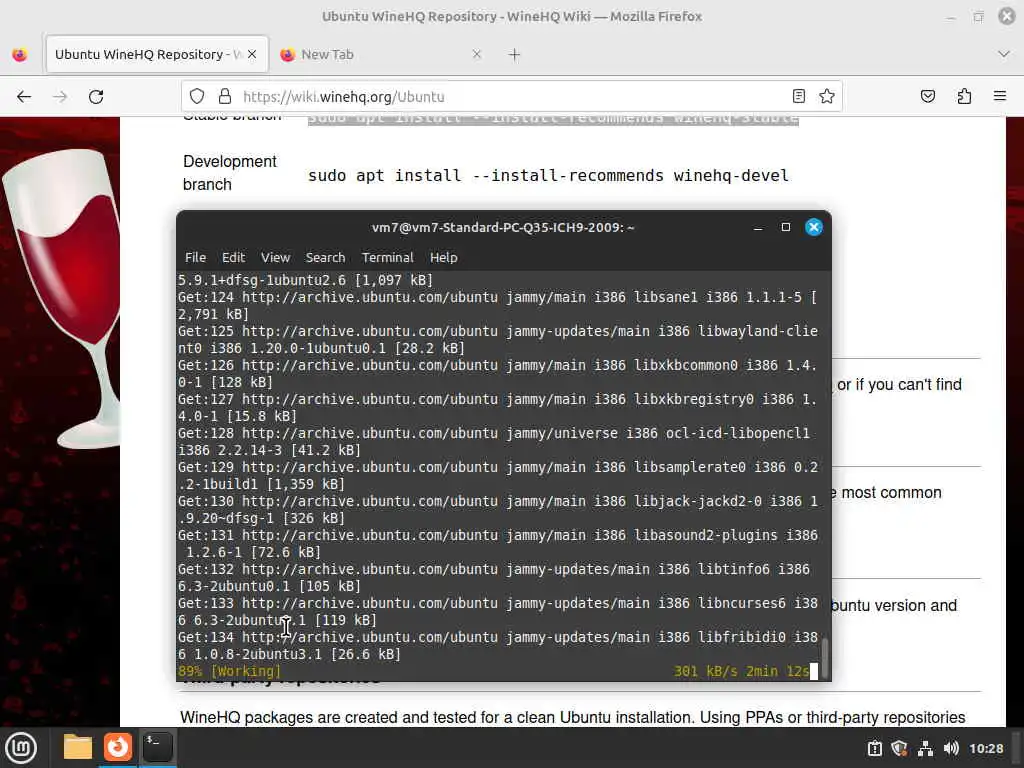Switch to Firefox from taskbar
The width and height of the screenshot is (1024, 768).
118,747
